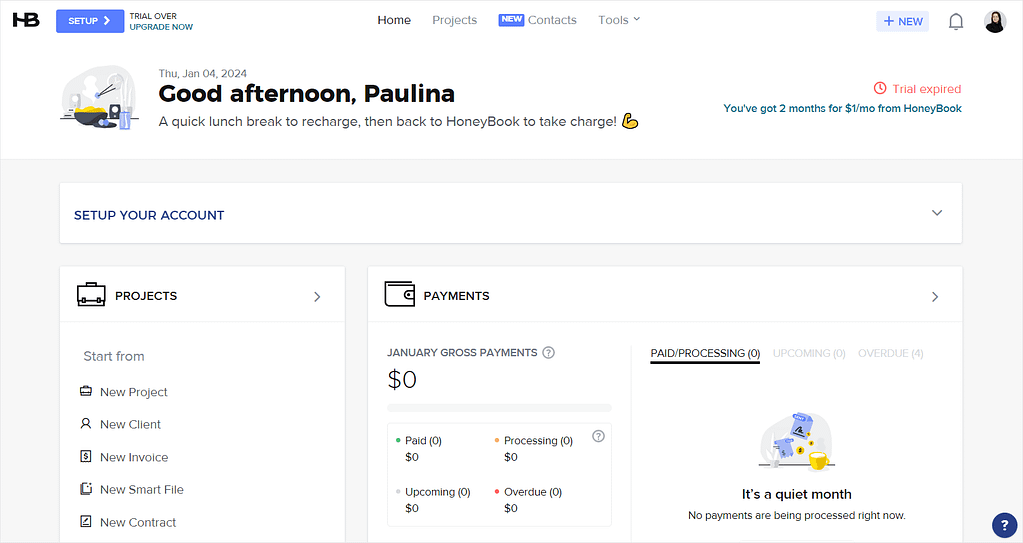Show payment status breakdown help icon

coord(598,436)
